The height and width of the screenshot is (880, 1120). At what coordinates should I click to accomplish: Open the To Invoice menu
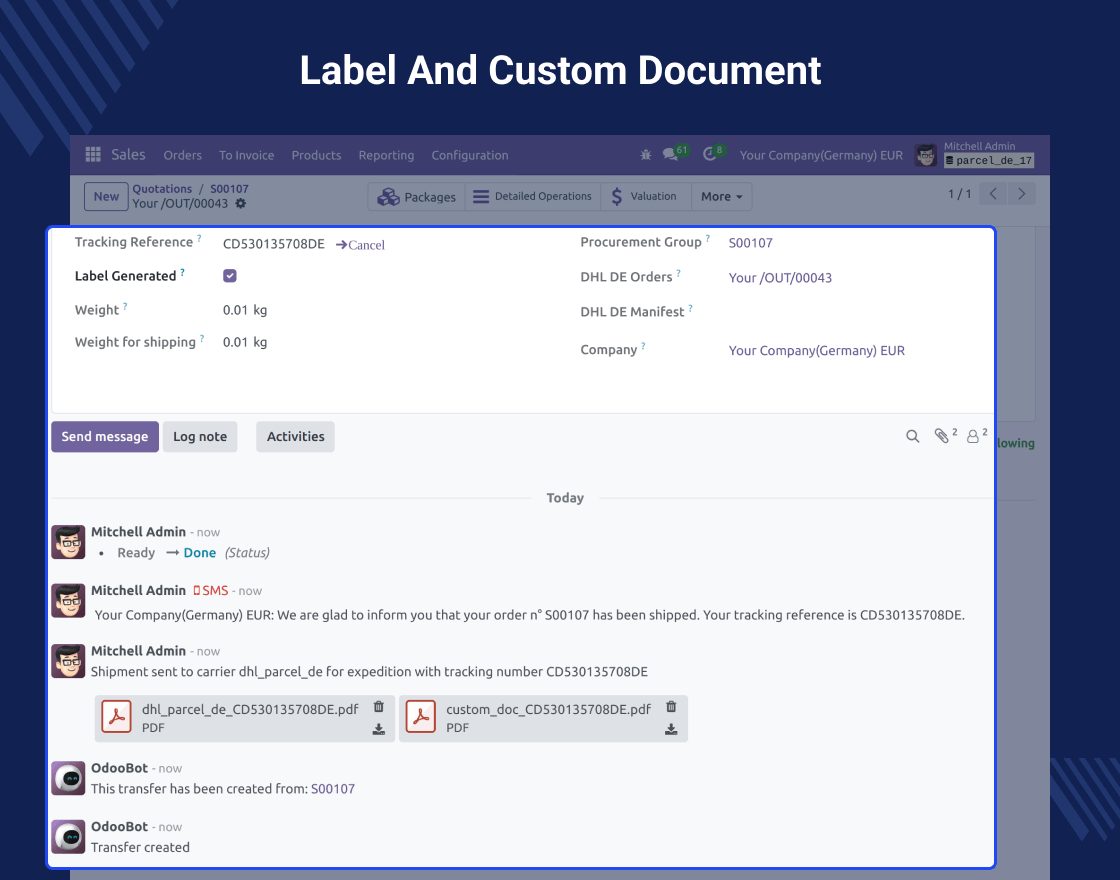click(x=246, y=155)
